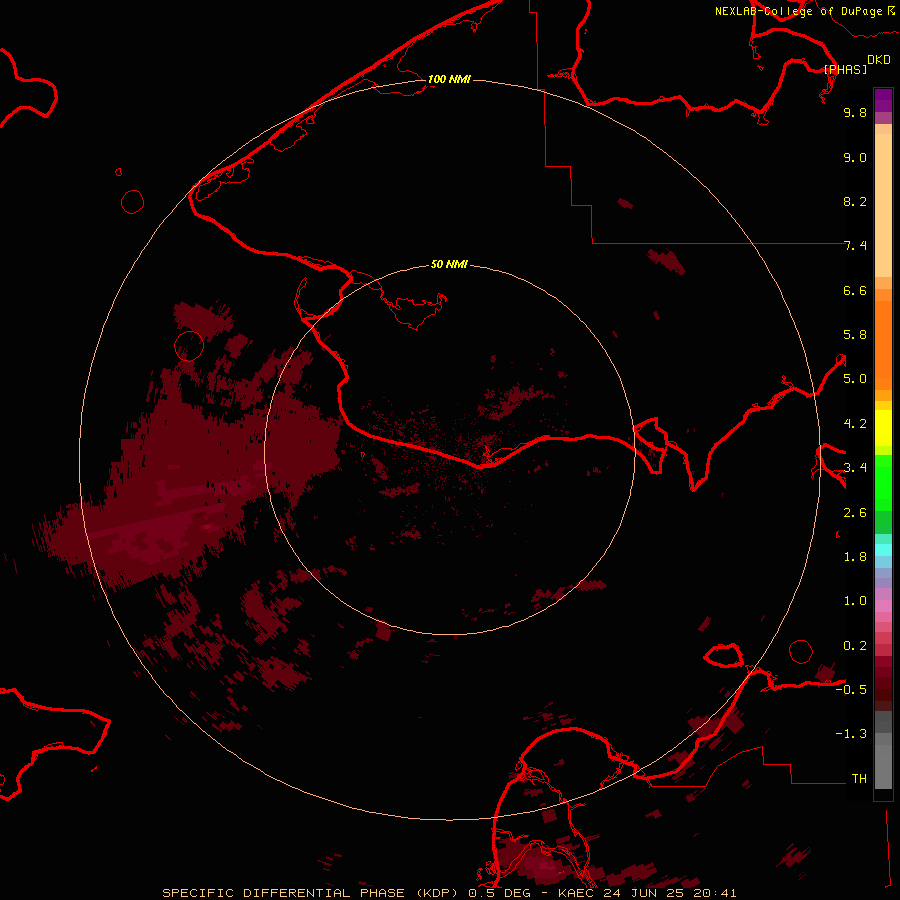
Task: Click the -0.5 value on the color scale
Action: [x=851, y=689]
